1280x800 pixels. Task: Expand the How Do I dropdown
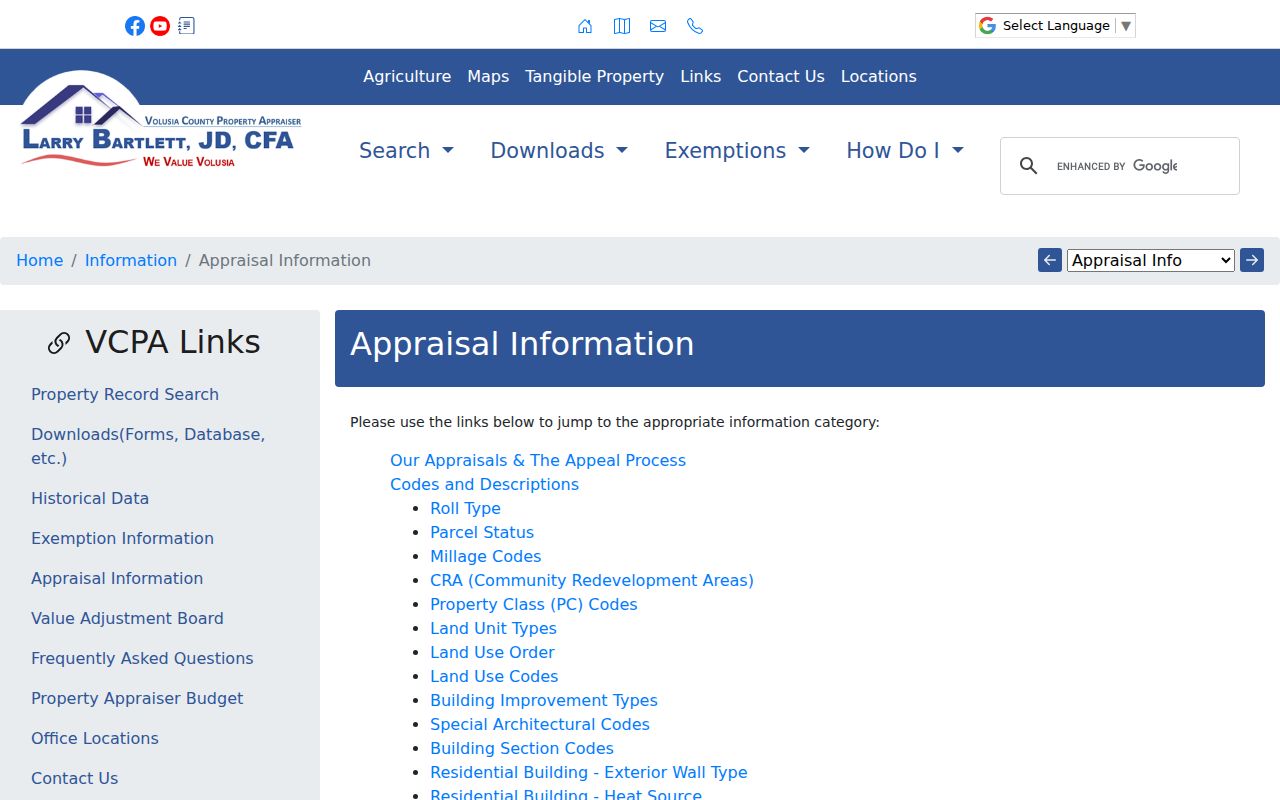(x=905, y=151)
